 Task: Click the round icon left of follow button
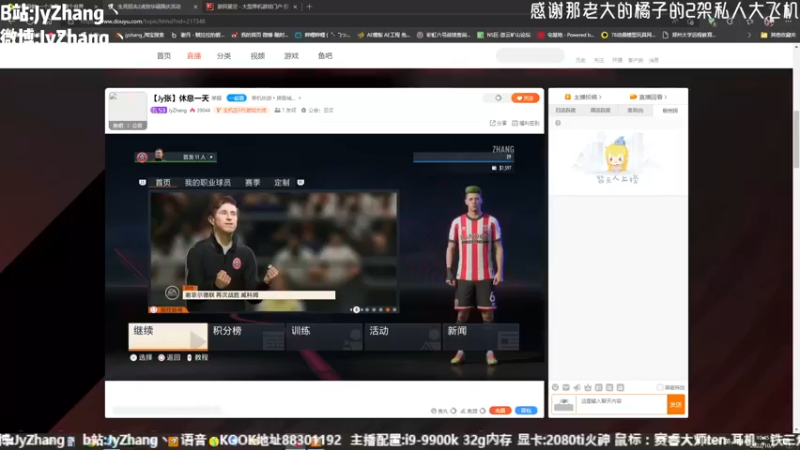click(x=498, y=98)
